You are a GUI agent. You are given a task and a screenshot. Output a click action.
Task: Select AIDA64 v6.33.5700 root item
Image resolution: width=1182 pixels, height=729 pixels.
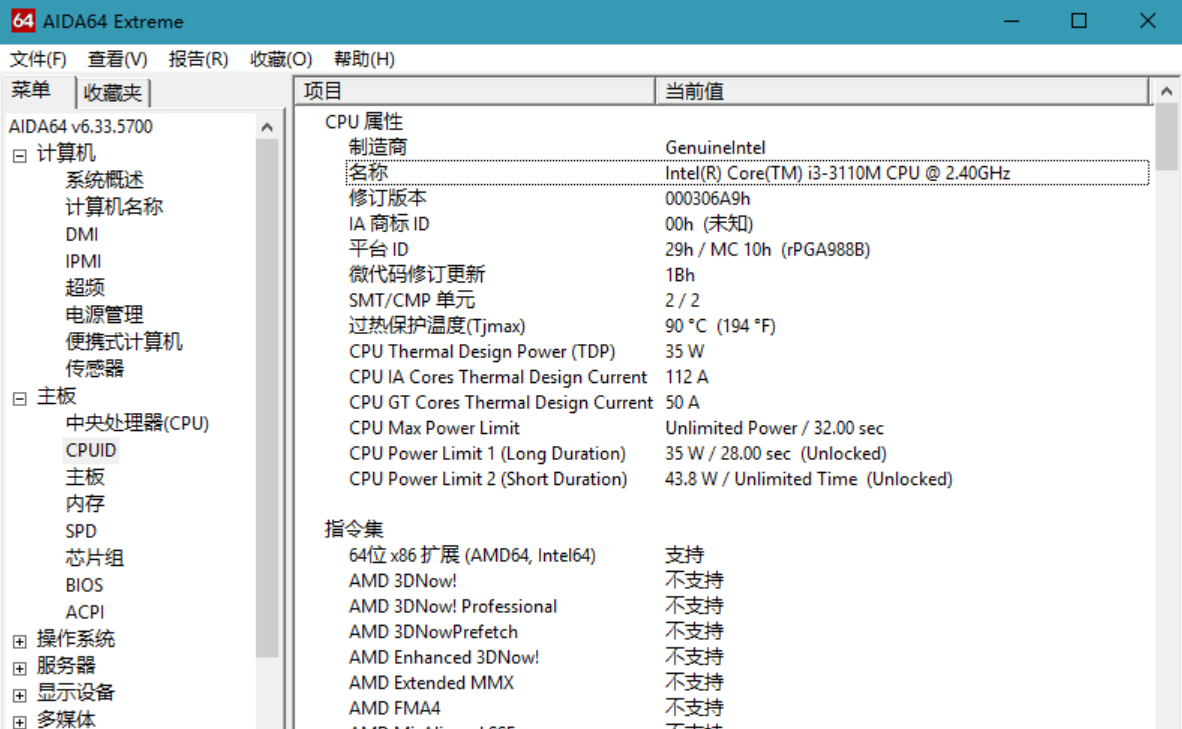[81, 126]
